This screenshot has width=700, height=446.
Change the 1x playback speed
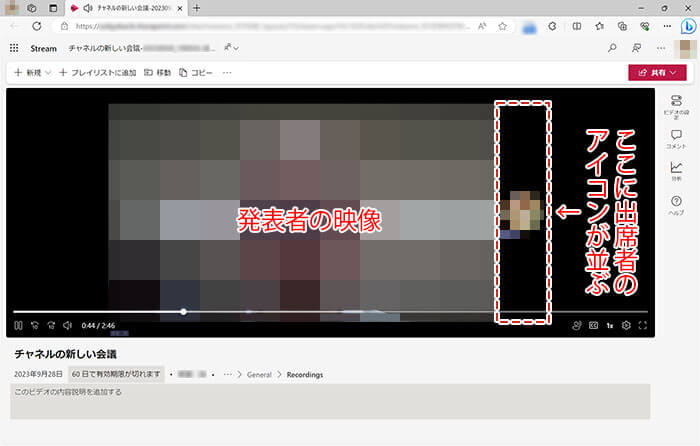pyautogui.click(x=610, y=325)
